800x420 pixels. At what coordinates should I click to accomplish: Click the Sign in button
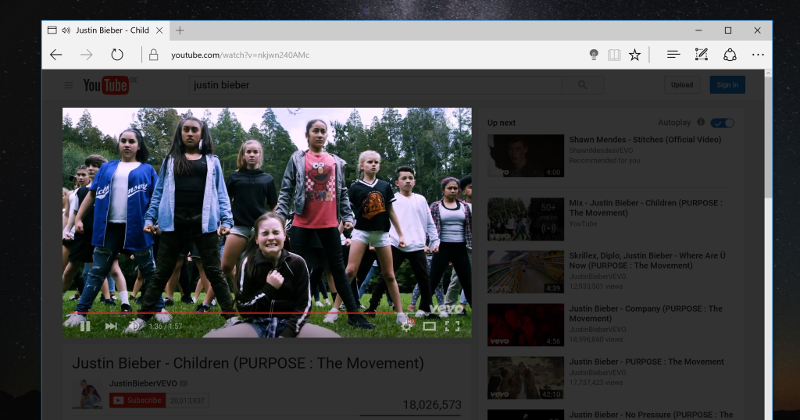click(727, 85)
